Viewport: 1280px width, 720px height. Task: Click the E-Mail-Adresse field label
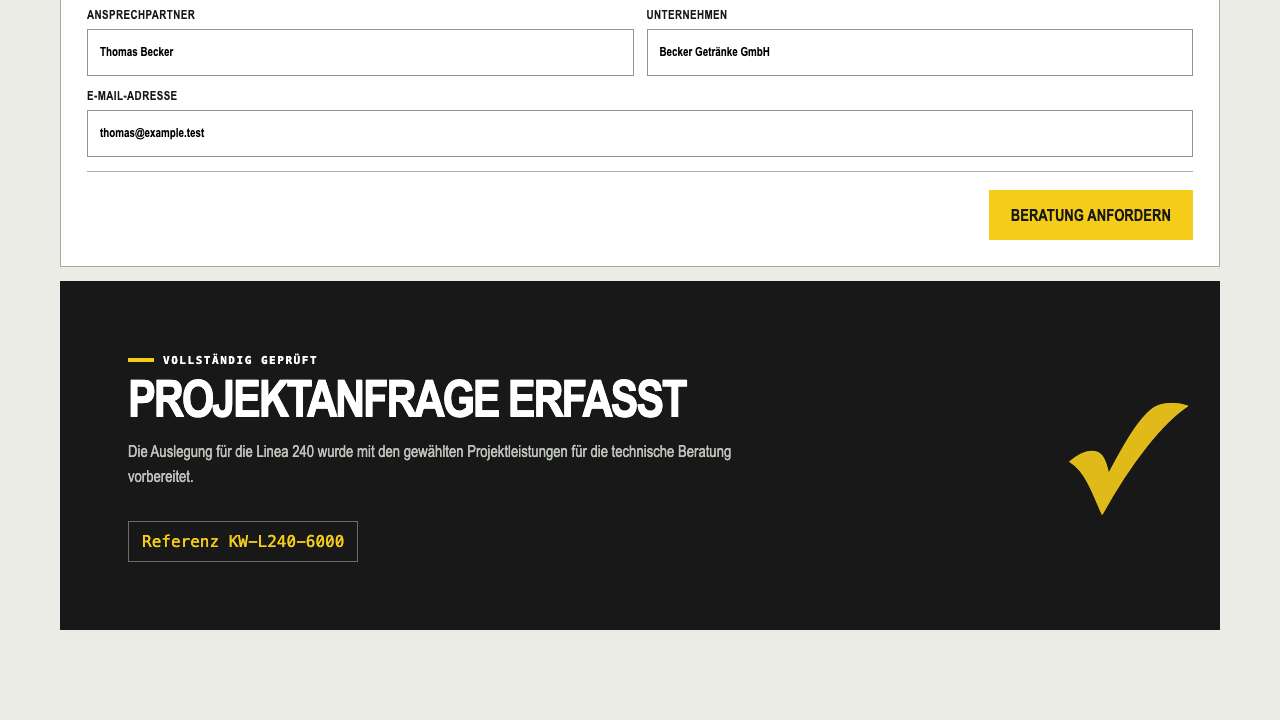[132, 96]
